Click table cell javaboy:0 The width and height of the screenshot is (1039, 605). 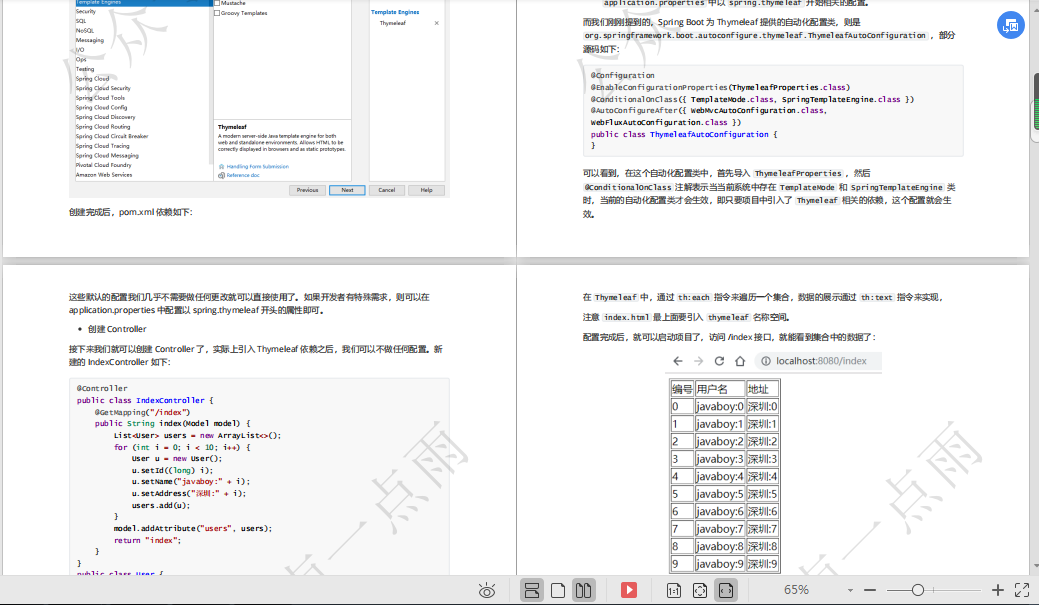[720, 406]
